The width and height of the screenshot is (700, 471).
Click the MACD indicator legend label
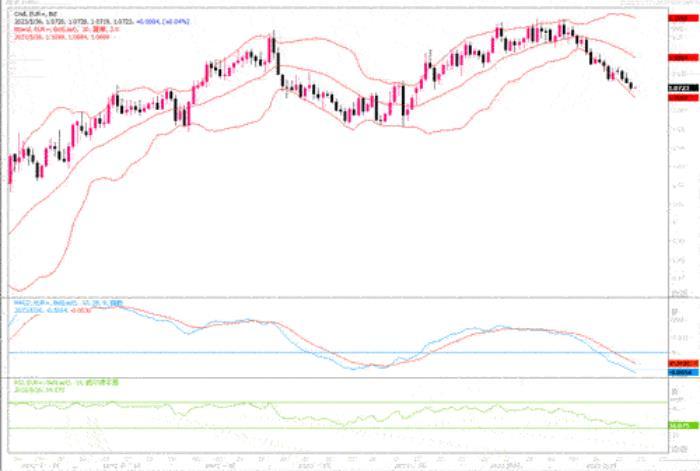click(x=52, y=301)
